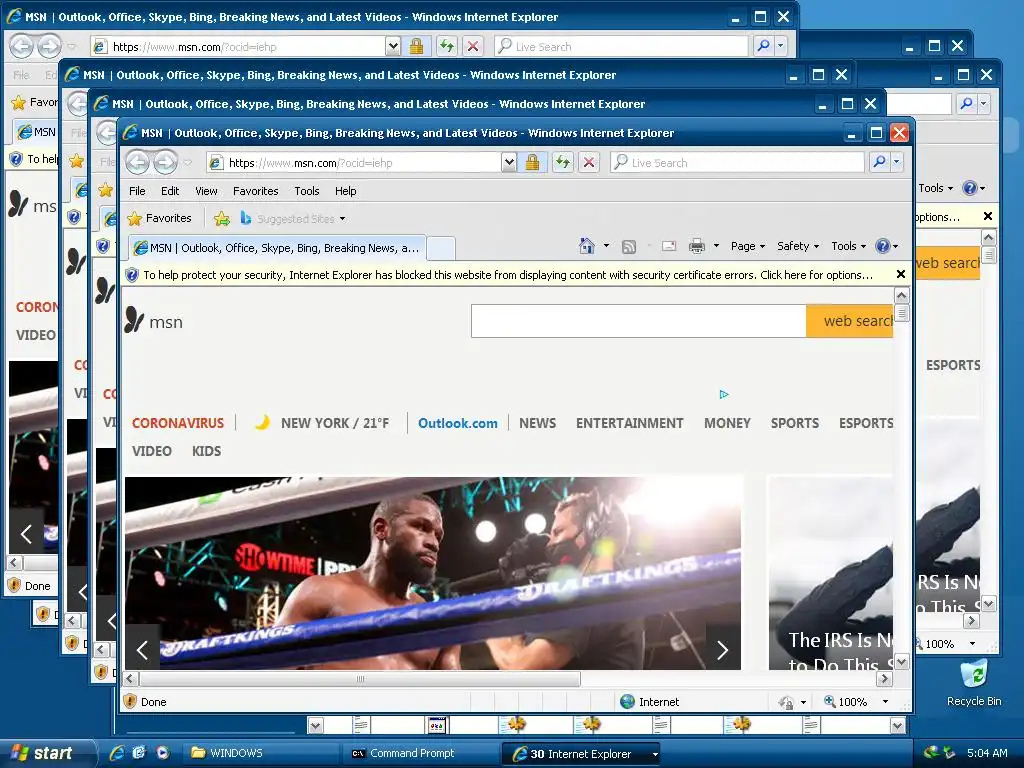Open the address bar dropdown in the front window
1024x768 pixels.
(x=509, y=162)
